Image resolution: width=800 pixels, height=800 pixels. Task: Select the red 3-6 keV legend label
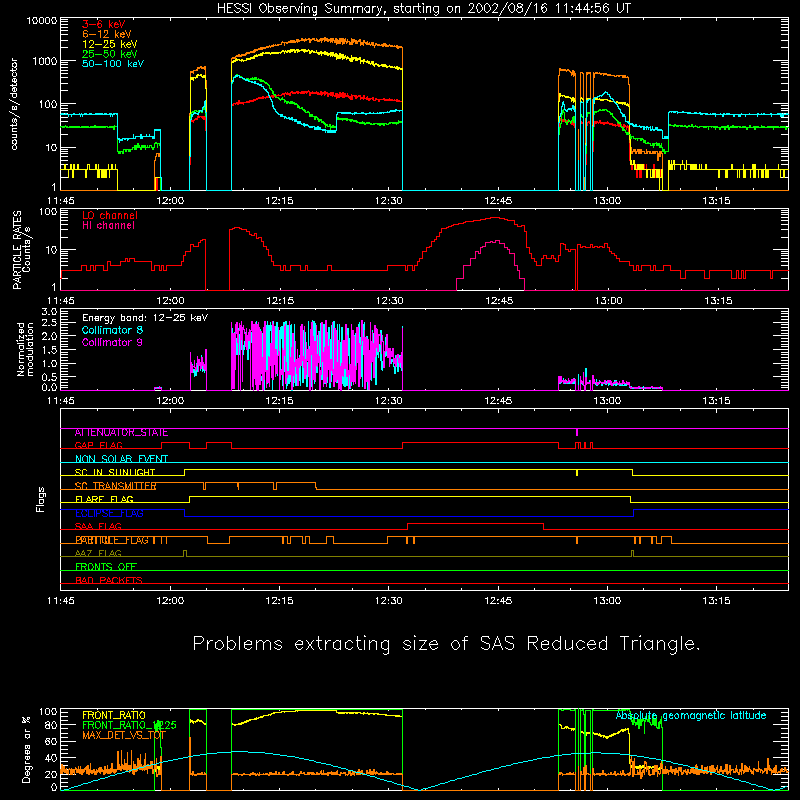(x=103, y=24)
